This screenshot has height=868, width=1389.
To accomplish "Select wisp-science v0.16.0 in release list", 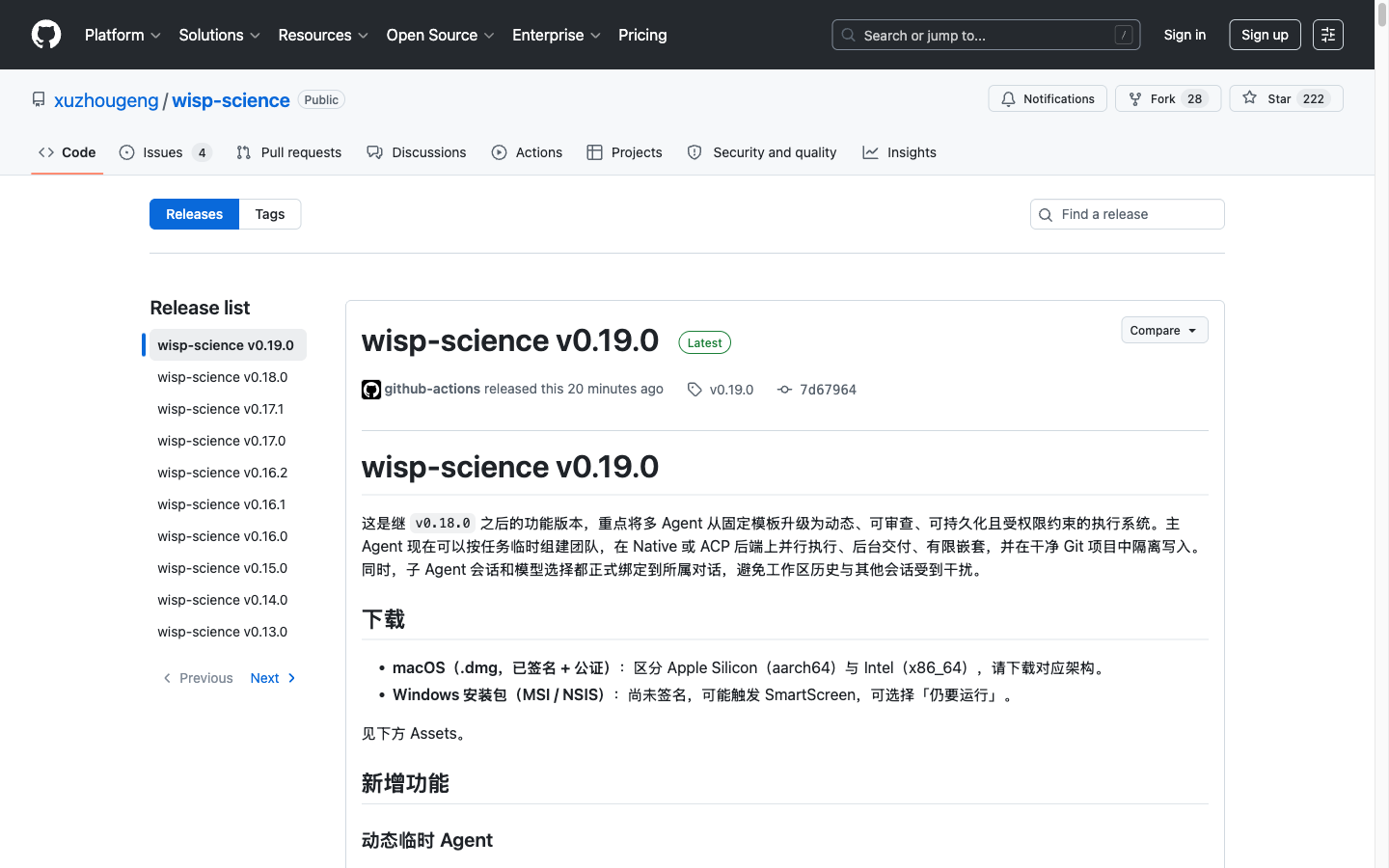I will pos(228,536).
